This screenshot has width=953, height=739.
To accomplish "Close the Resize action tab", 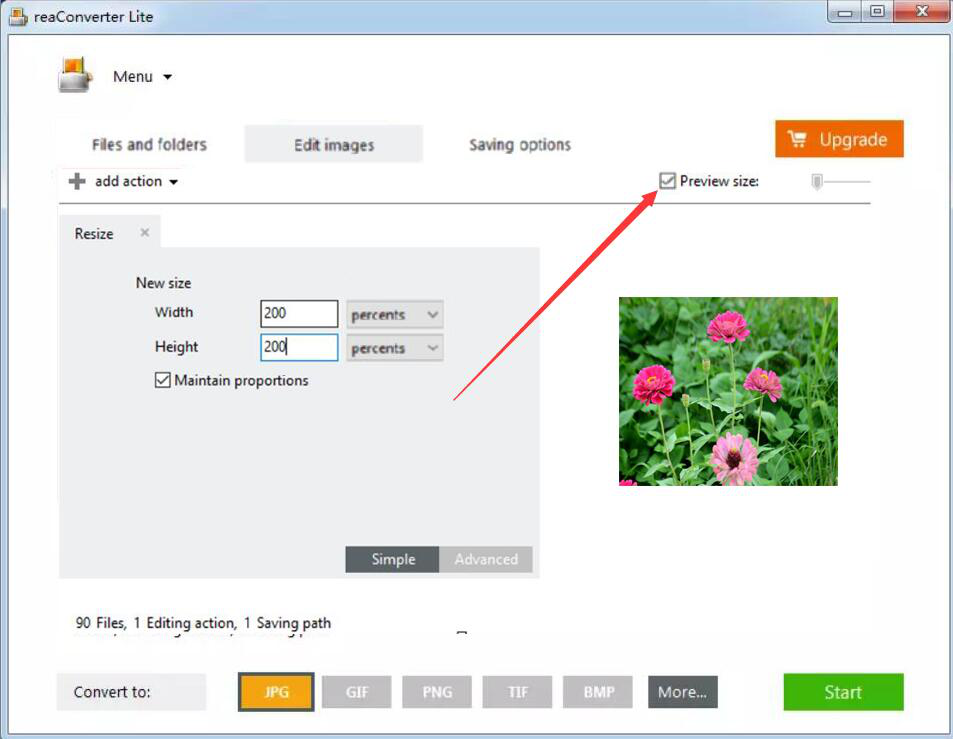I will tap(145, 232).
